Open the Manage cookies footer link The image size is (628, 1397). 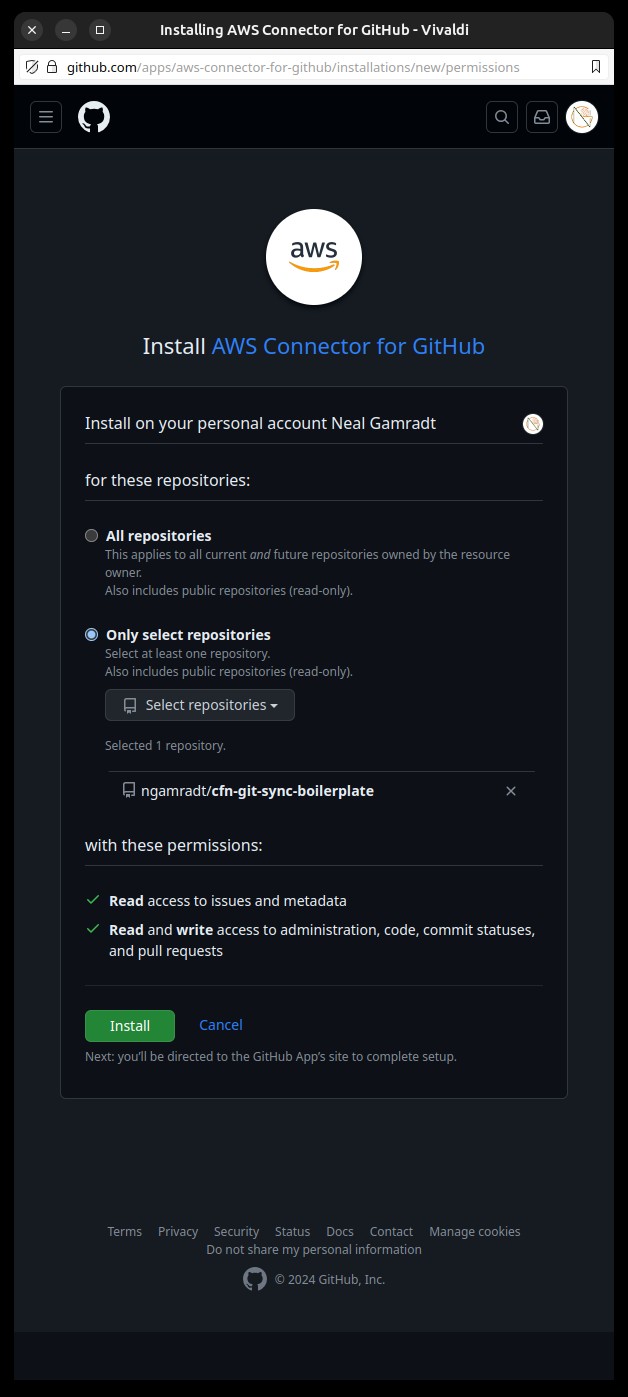475,1232
